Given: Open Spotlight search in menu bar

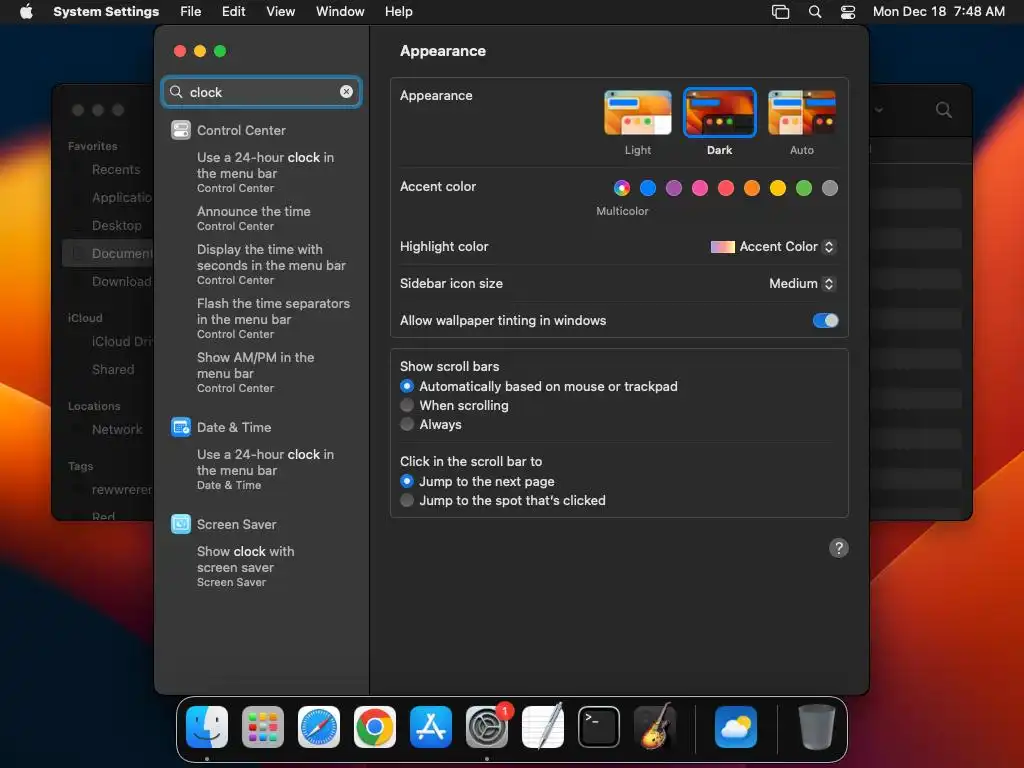Looking at the screenshot, I should [814, 11].
